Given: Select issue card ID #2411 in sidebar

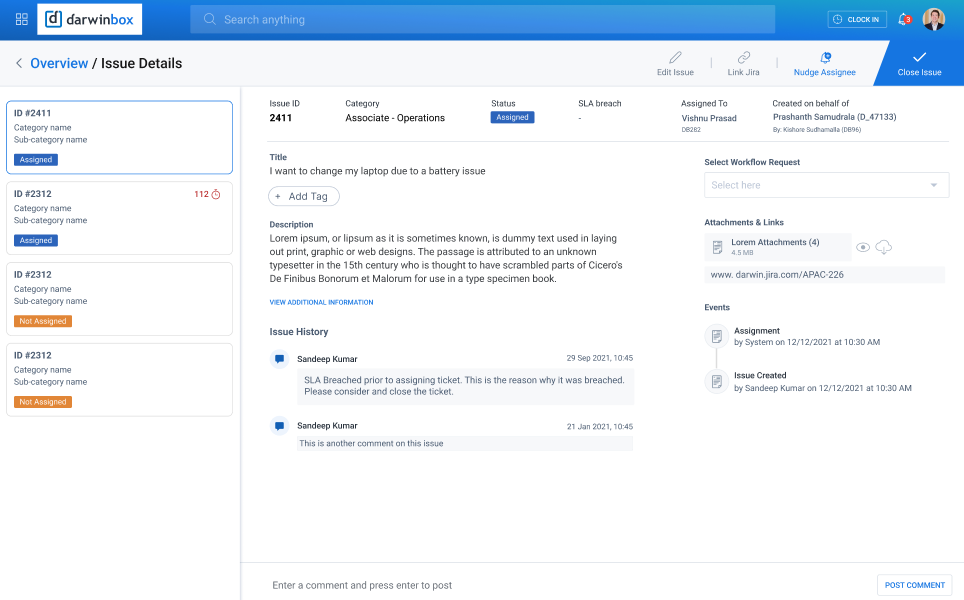Looking at the screenshot, I should 119,130.
